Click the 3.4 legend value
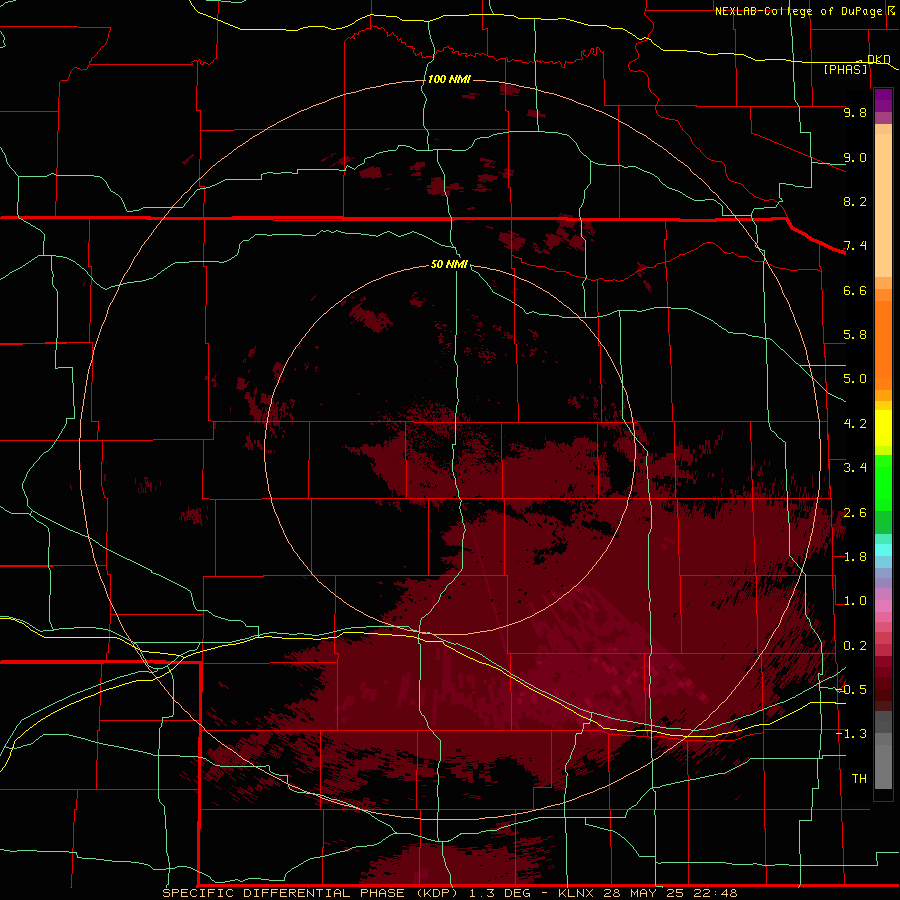This screenshot has width=900, height=900. (x=855, y=468)
